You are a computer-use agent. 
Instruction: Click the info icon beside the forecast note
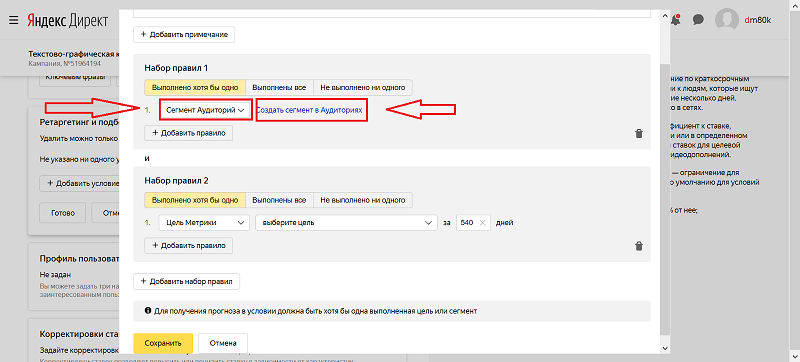(x=148, y=311)
